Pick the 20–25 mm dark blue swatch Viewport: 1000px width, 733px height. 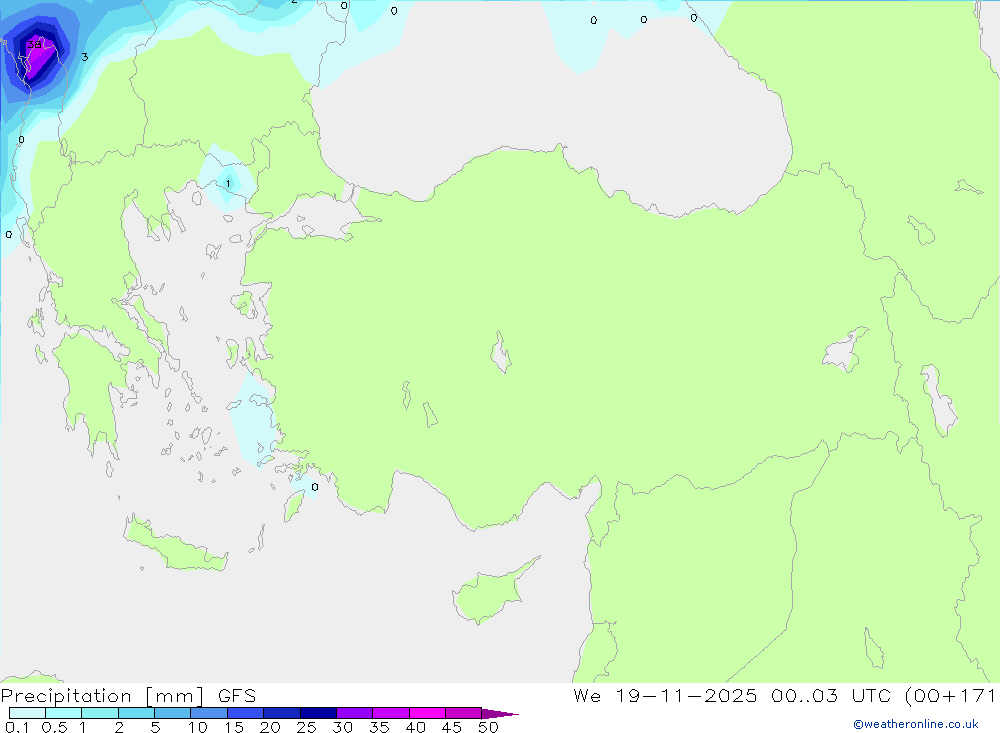tap(282, 713)
